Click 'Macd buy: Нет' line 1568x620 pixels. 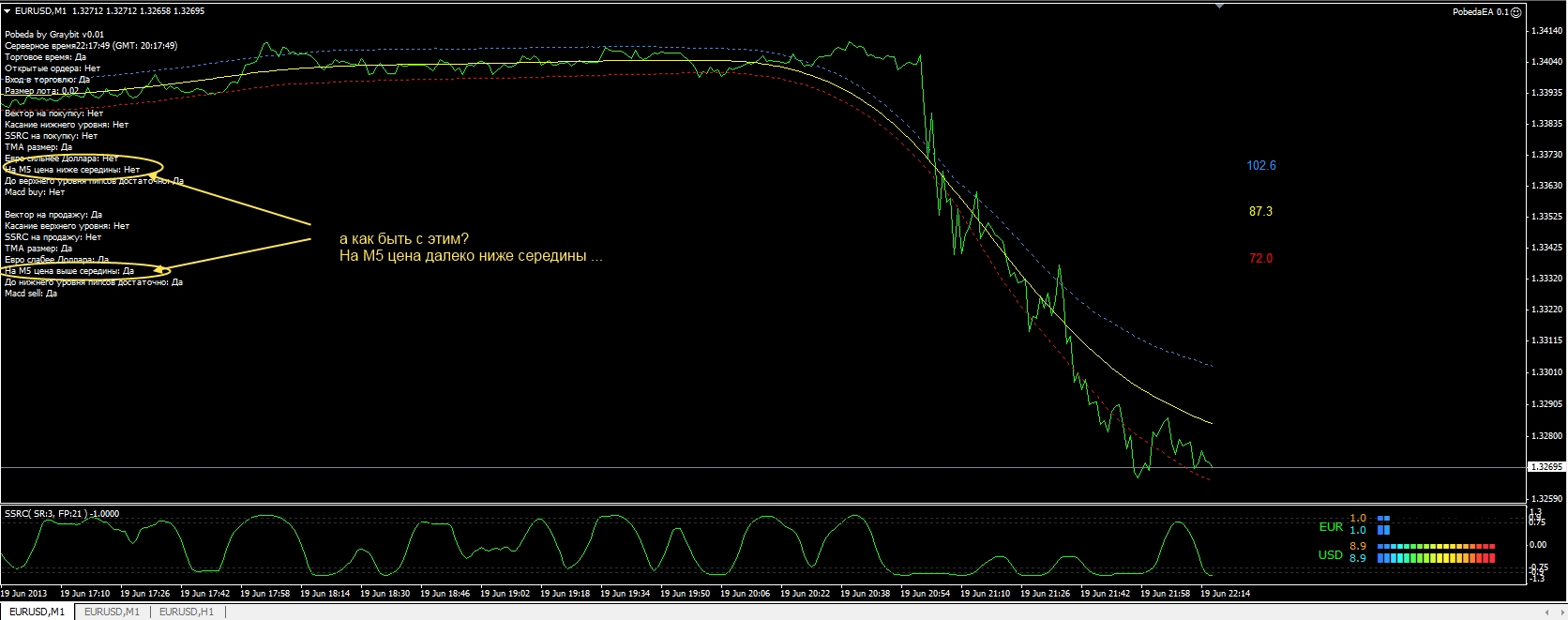[35, 192]
